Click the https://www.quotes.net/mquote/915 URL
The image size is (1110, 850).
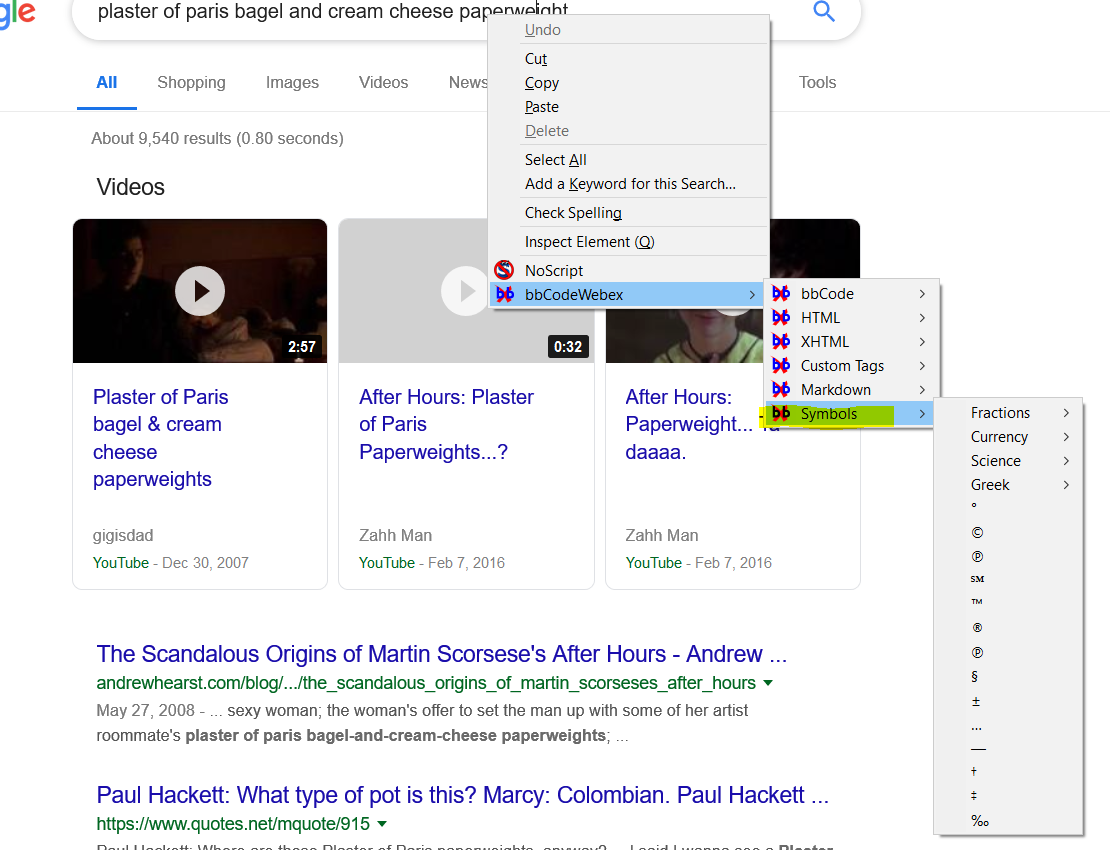click(x=233, y=824)
